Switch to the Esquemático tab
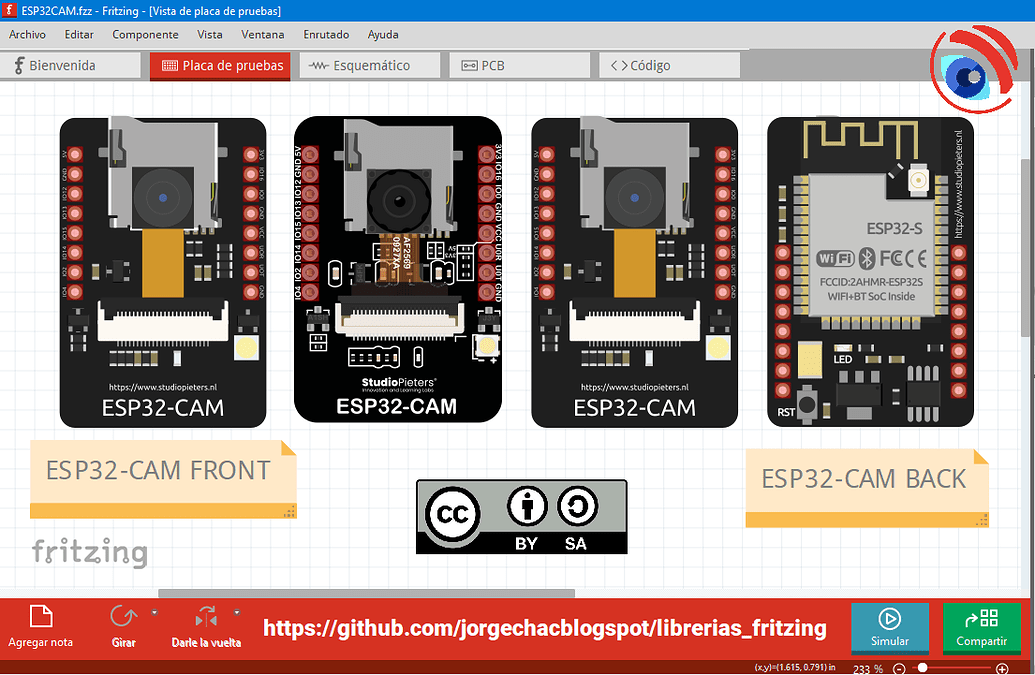The height and width of the screenshot is (675, 1035). click(x=370, y=65)
